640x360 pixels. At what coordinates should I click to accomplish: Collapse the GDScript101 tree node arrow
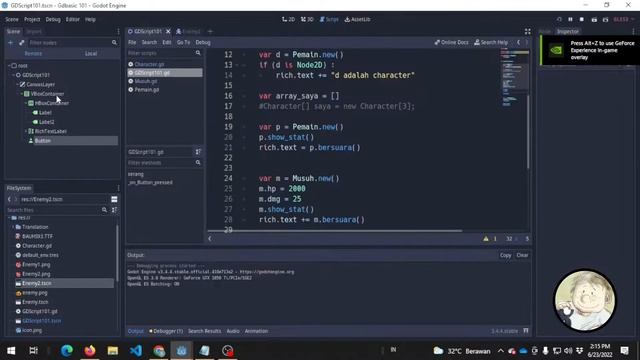[x=13, y=75]
